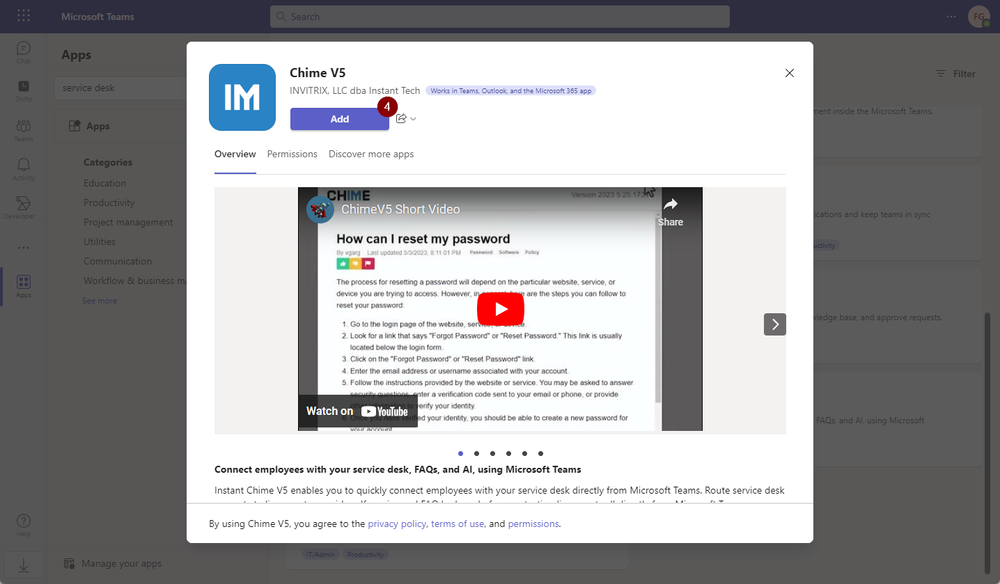1000x584 pixels.
Task: Open Manage your apps
Action: (x=114, y=564)
